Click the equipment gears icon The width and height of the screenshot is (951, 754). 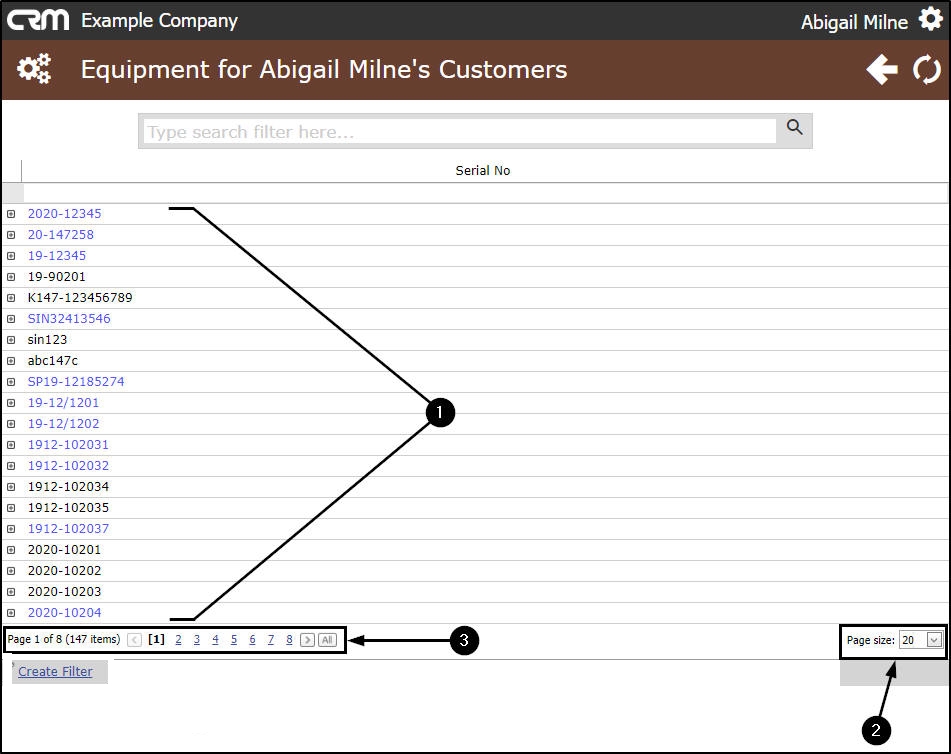coord(34,69)
